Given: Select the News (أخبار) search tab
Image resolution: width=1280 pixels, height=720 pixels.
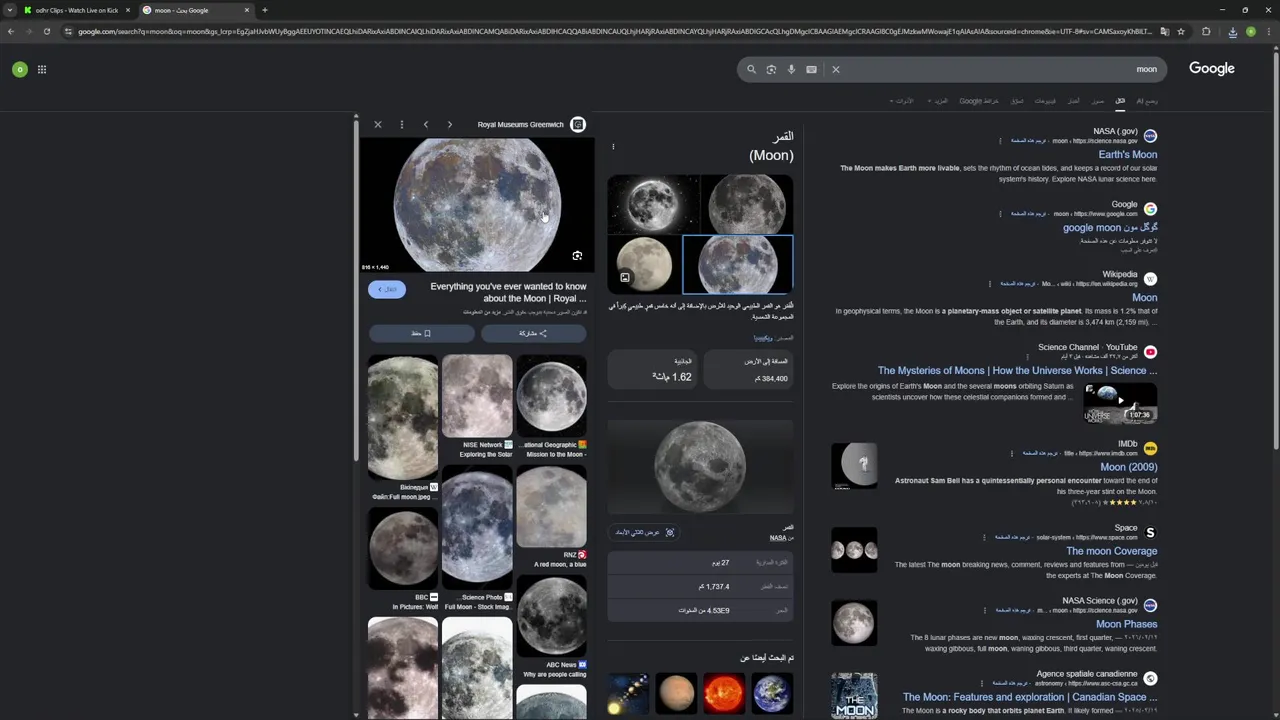Looking at the screenshot, I should pyautogui.click(x=1073, y=101).
